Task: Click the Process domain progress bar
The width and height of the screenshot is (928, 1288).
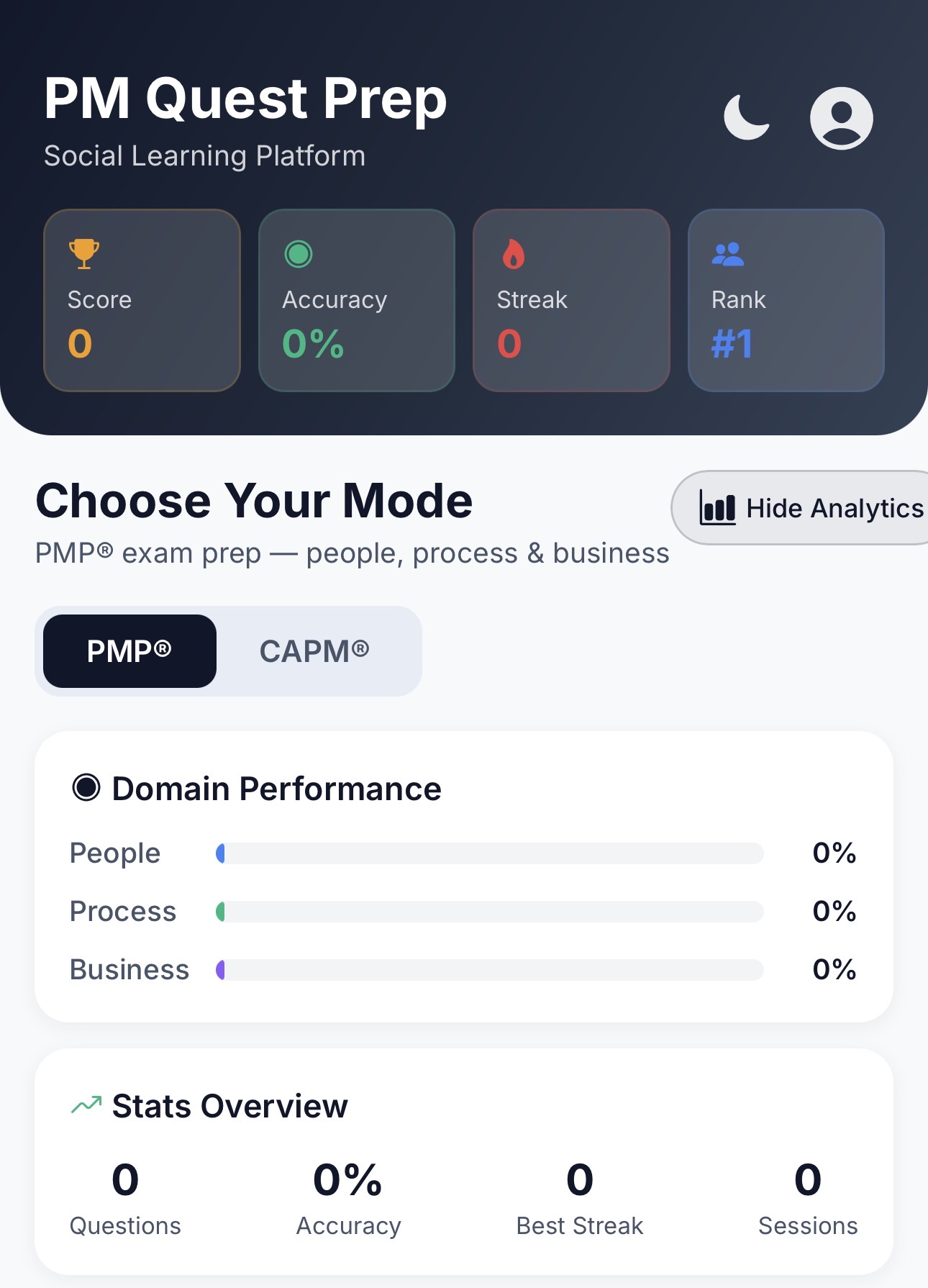Action: point(489,912)
